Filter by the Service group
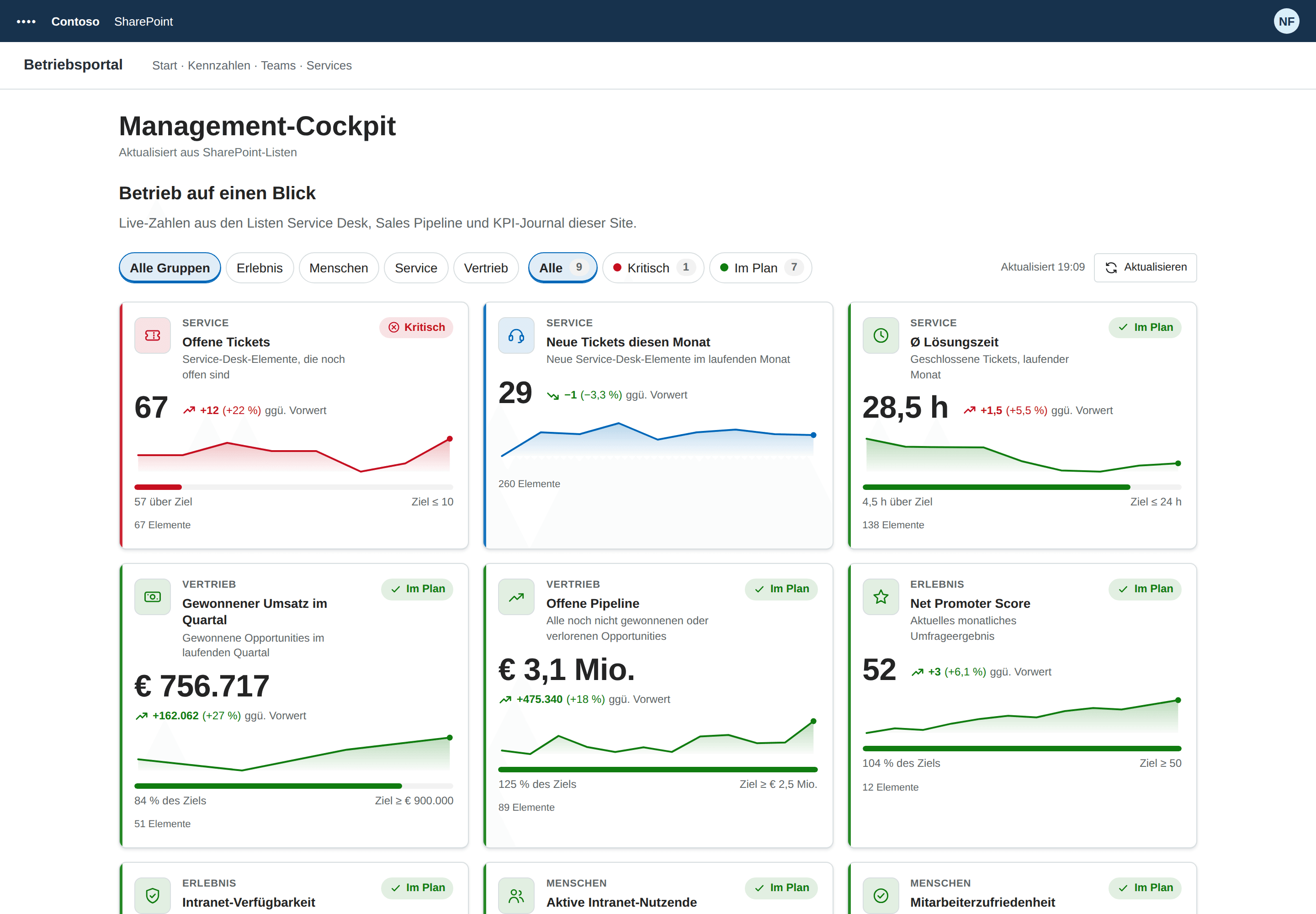Screen dimensions: 1316x914 416,267
